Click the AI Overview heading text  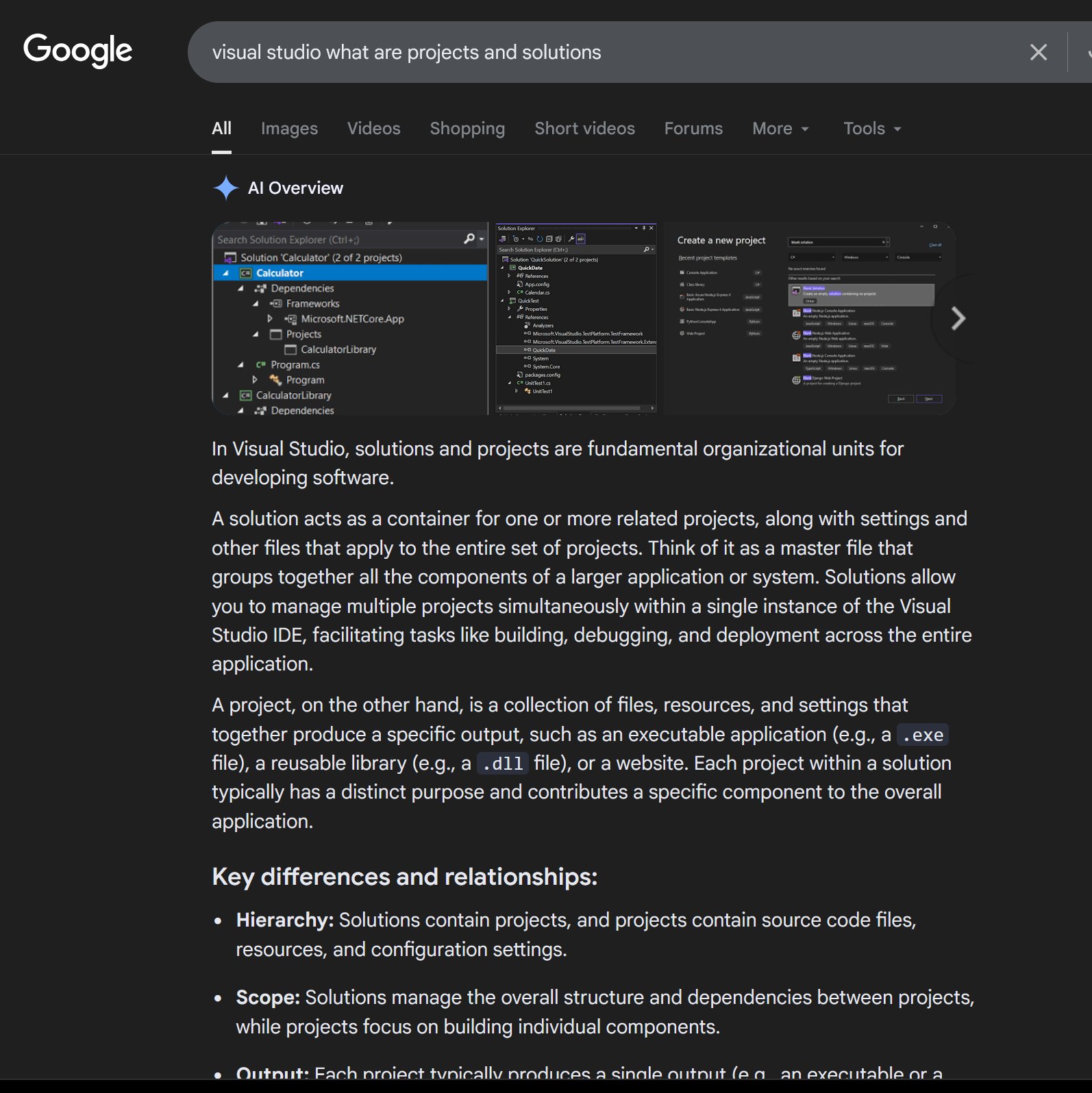[x=295, y=188]
